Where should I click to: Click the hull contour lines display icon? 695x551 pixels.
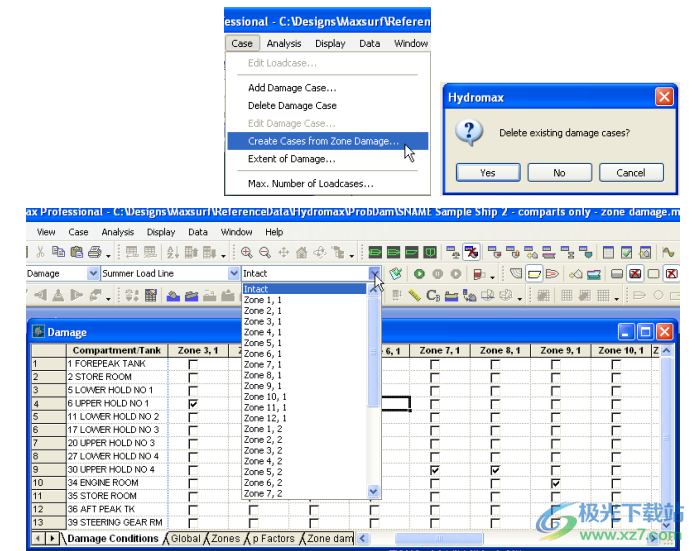pyautogui.click(x=516, y=274)
